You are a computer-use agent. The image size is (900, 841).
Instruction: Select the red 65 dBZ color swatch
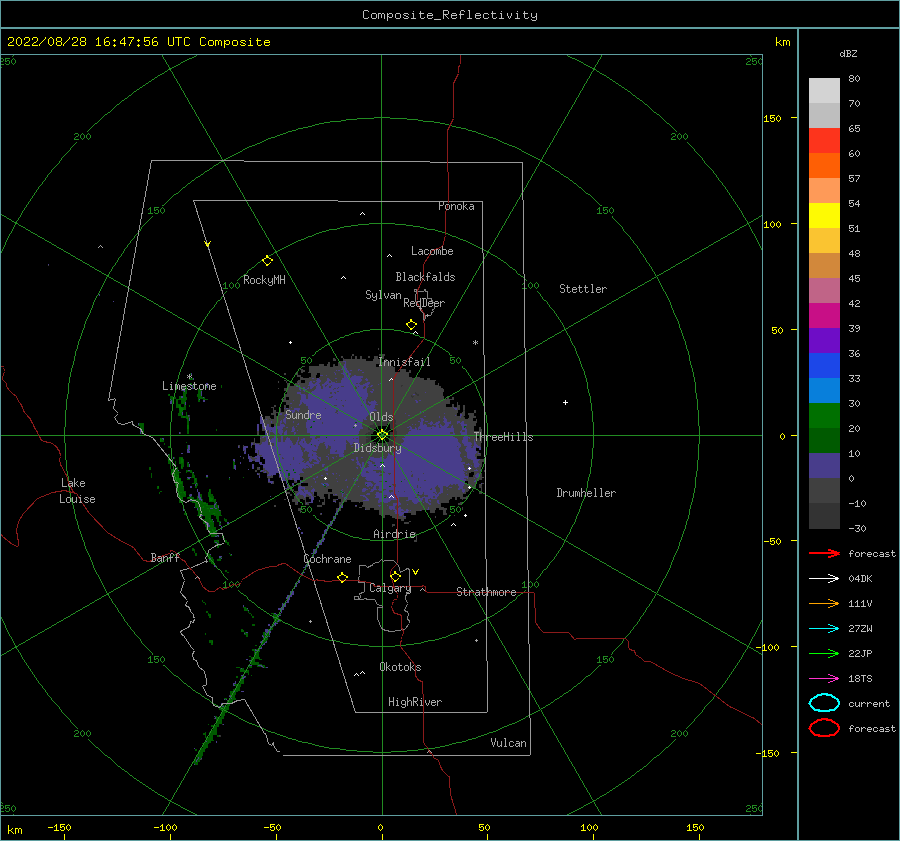[824, 141]
